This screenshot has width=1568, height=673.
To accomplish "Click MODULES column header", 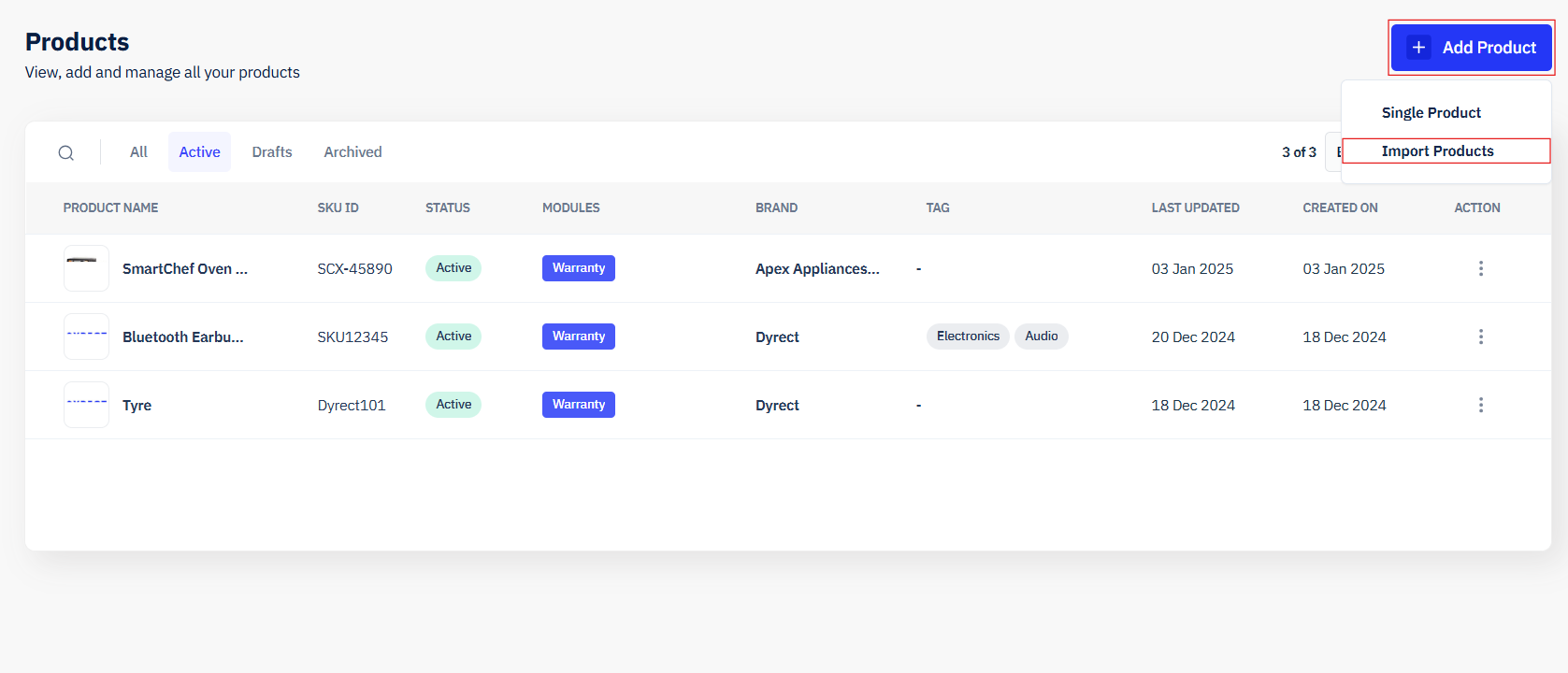I will point(571,208).
